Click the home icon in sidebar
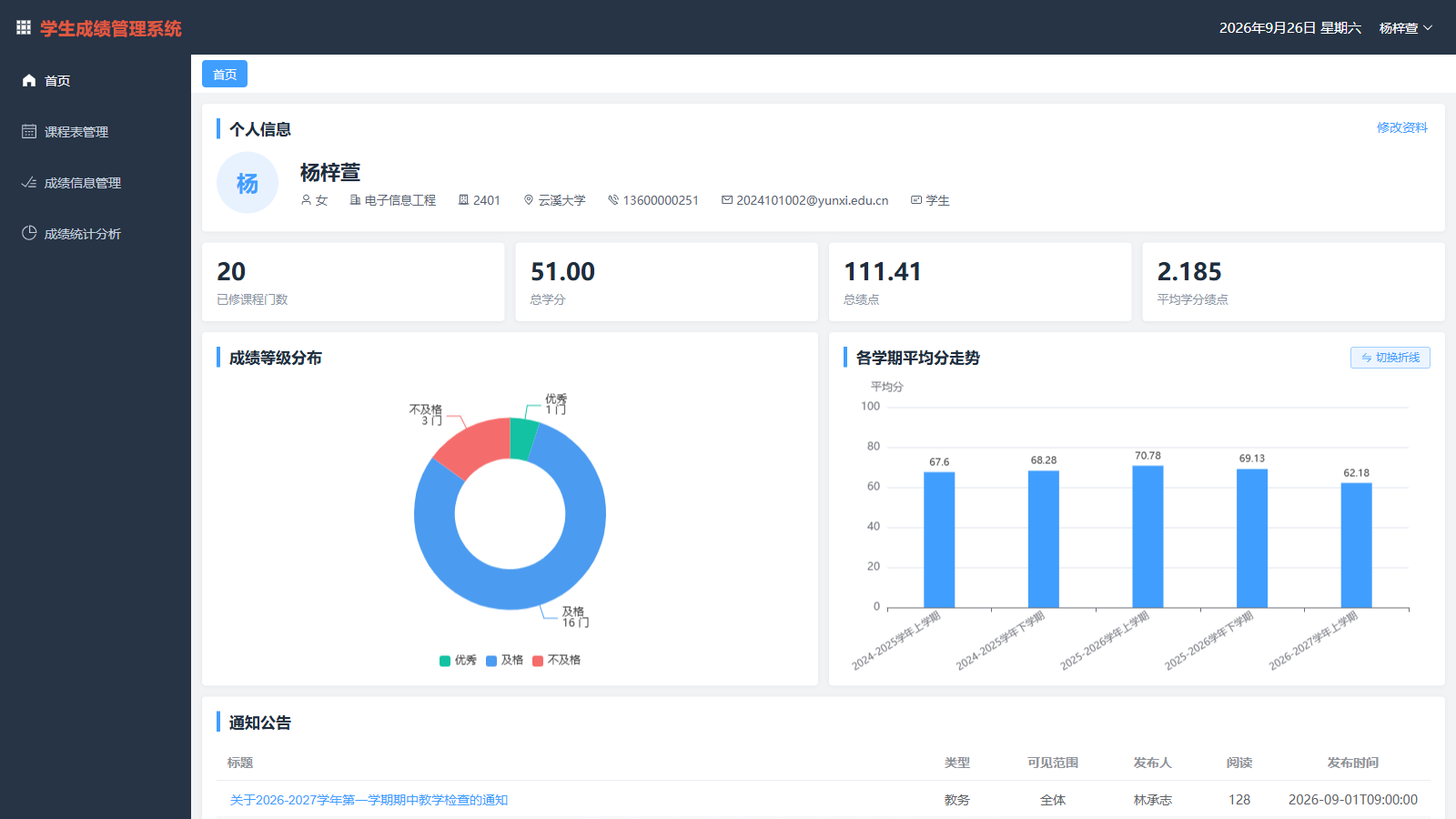This screenshot has width=1456, height=819. pos(29,80)
